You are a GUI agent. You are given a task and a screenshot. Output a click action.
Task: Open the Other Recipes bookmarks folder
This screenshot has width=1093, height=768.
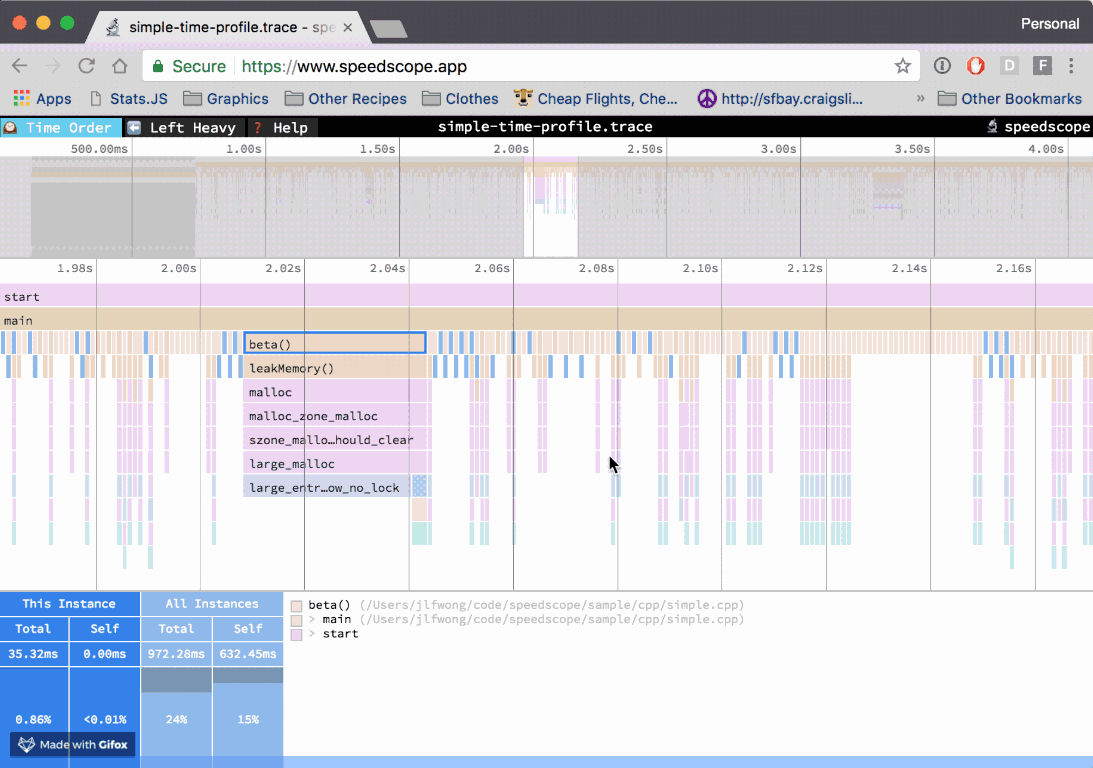(346, 99)
